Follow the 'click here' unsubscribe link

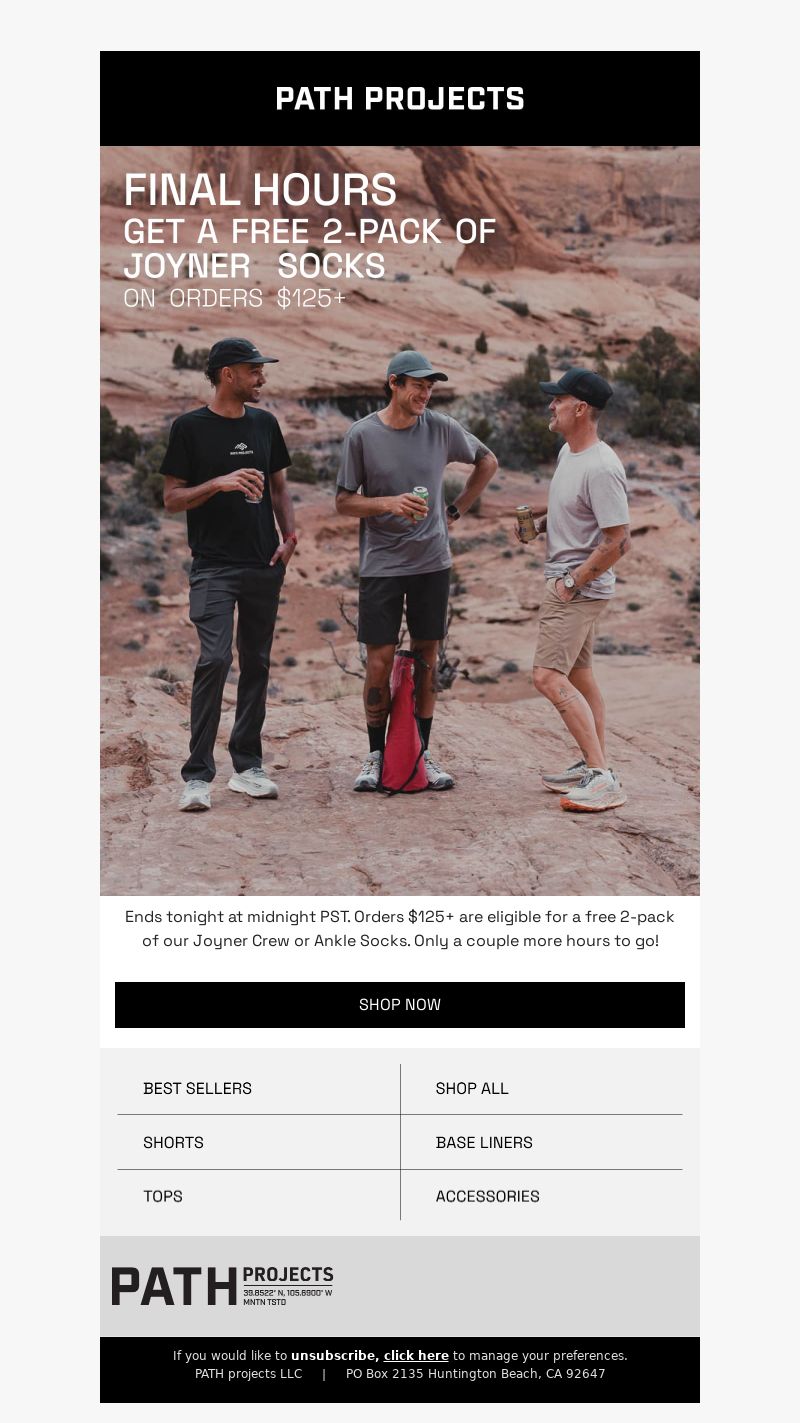click(x=416, y=1356)
